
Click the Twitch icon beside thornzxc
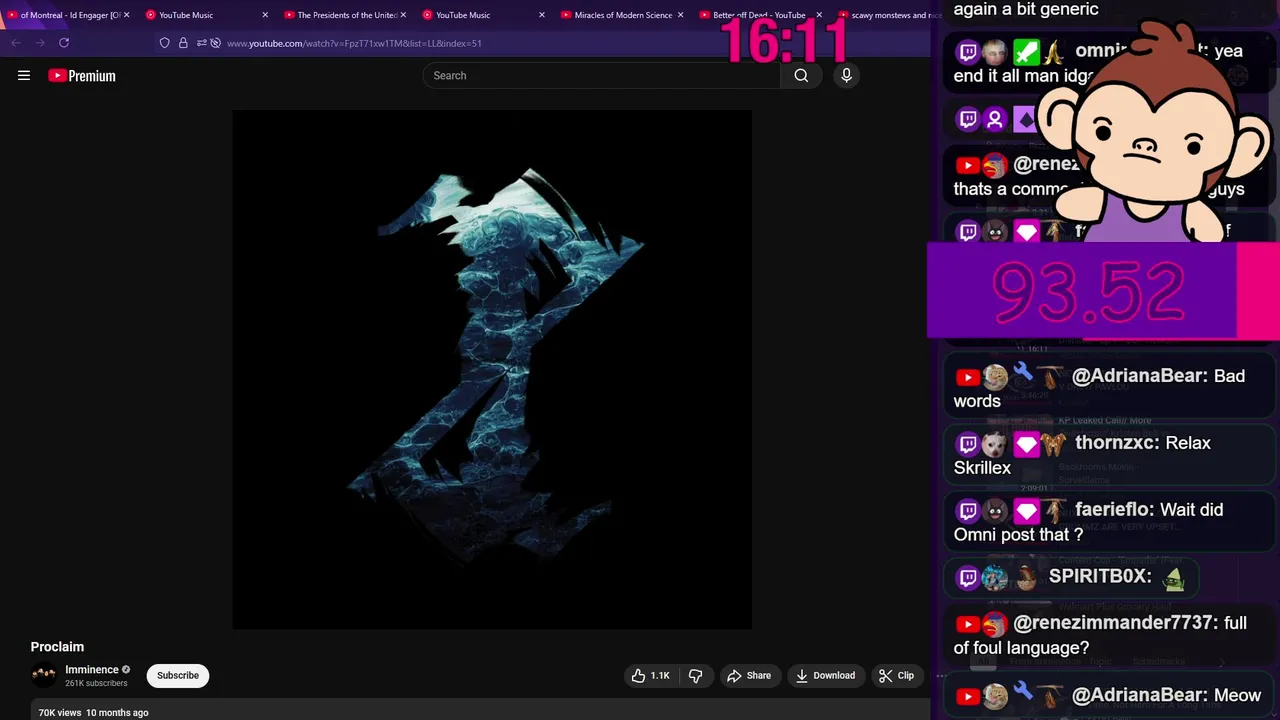tap(968, 444)
